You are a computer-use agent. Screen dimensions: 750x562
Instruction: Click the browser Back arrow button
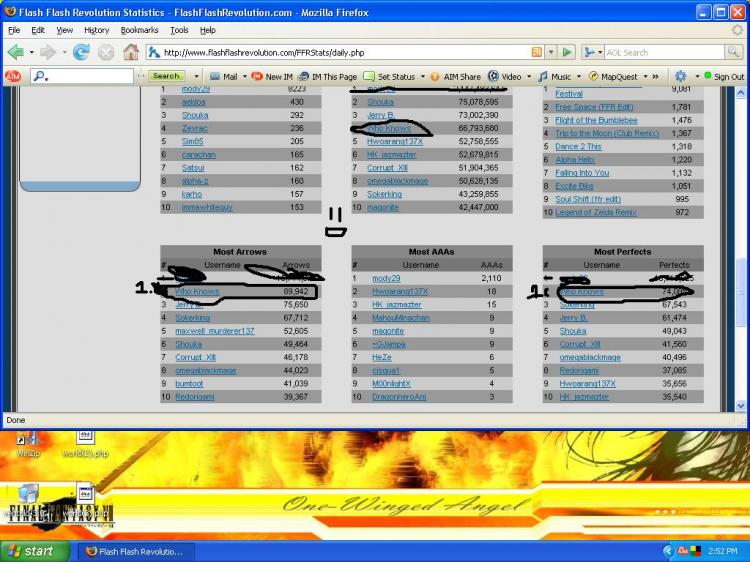[16, 52]
